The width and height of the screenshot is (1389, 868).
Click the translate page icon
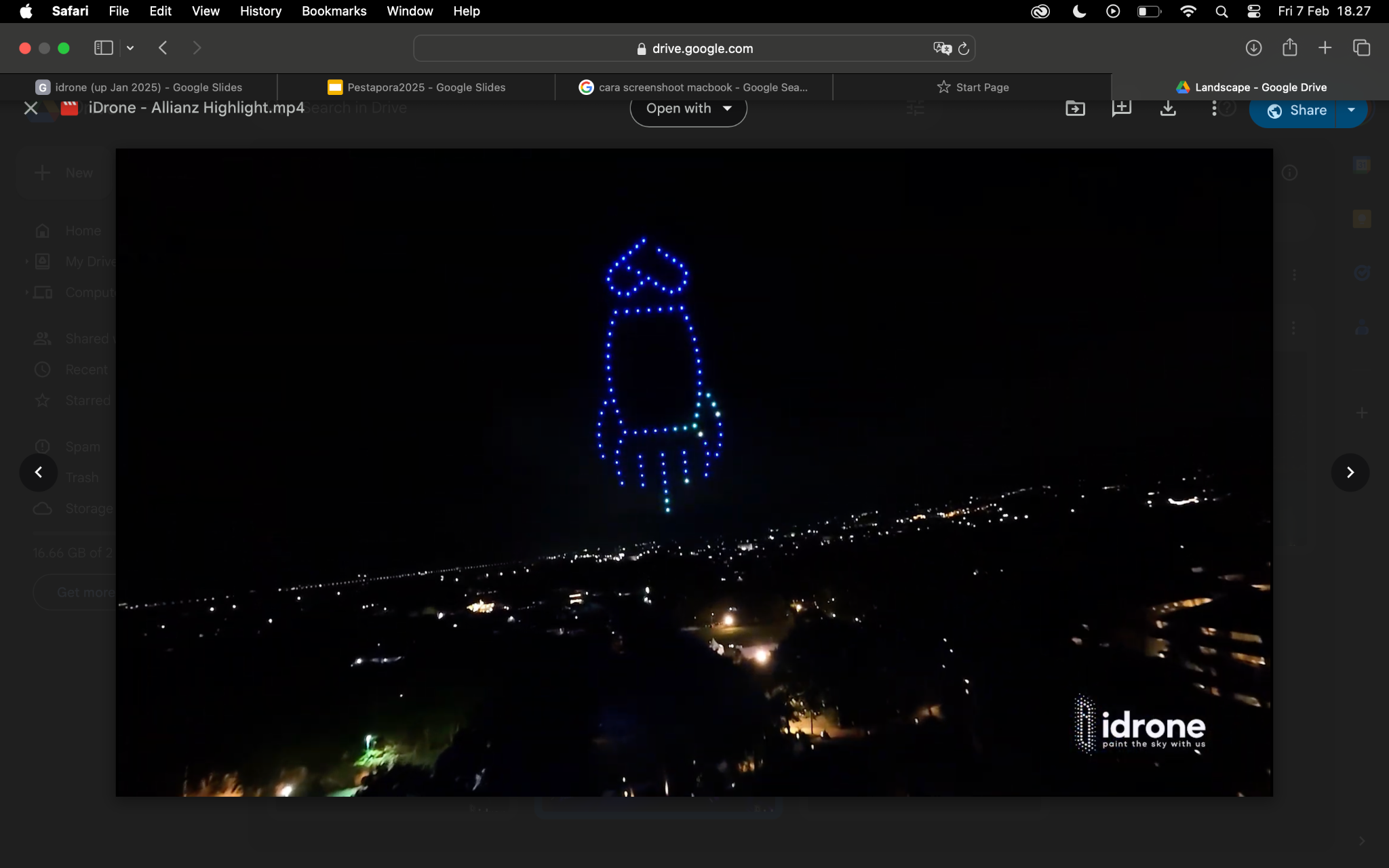pos(942,48)
